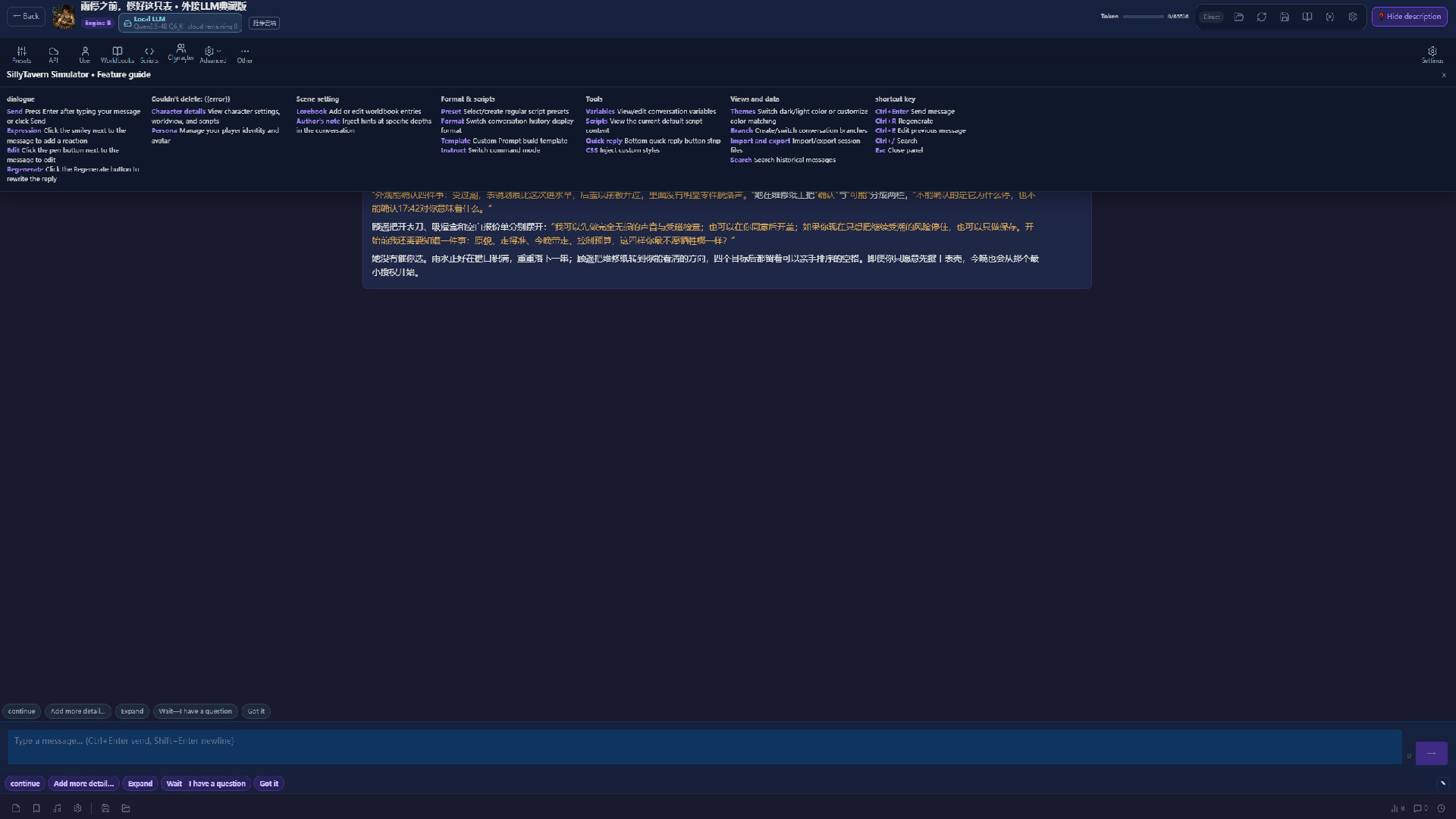Open the Worldbooks book icon
This screenshot has height=819, width=1456.
(117, 55)
